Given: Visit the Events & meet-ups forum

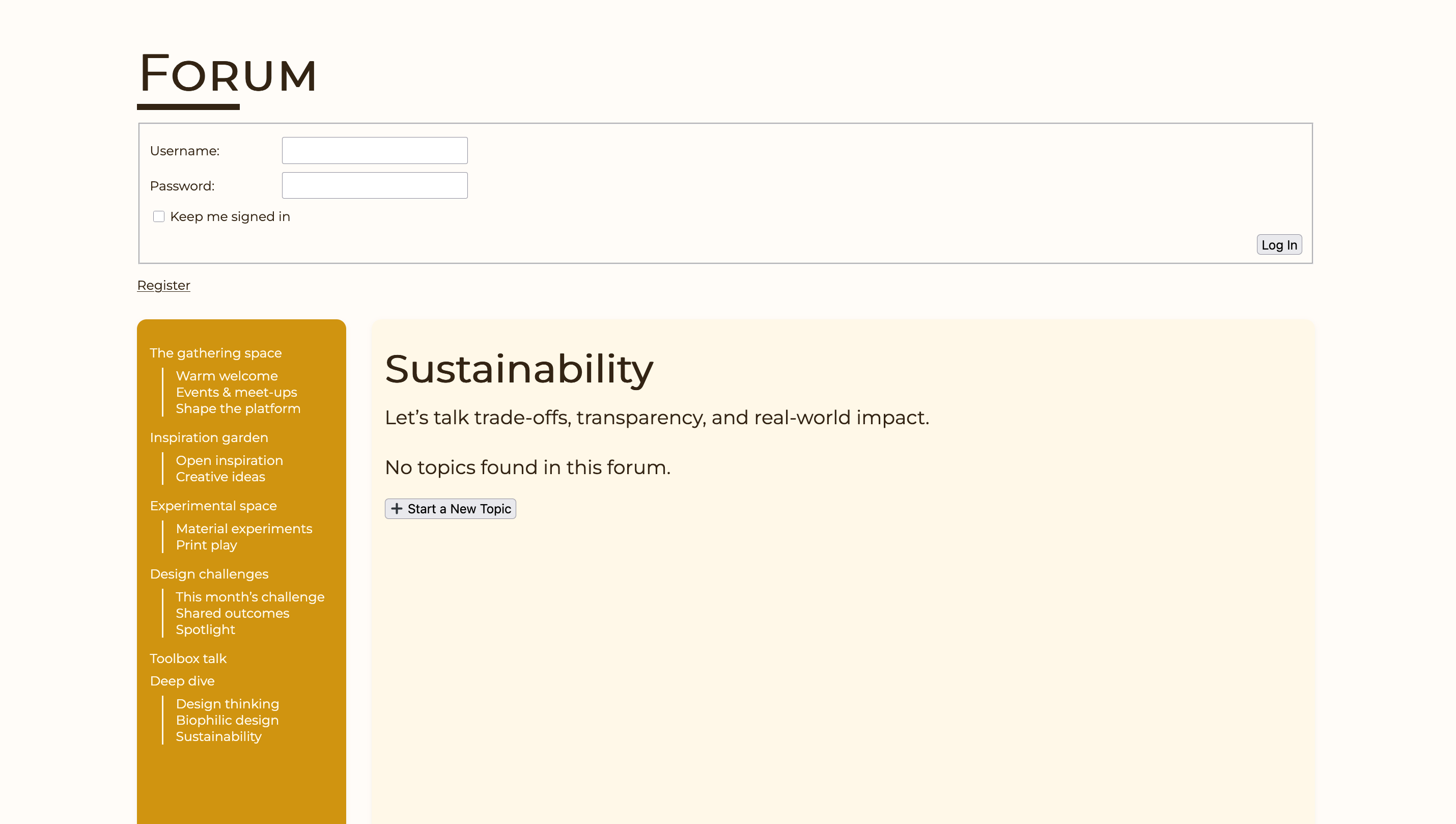Looking at the screenshot, I should (236, 392).
